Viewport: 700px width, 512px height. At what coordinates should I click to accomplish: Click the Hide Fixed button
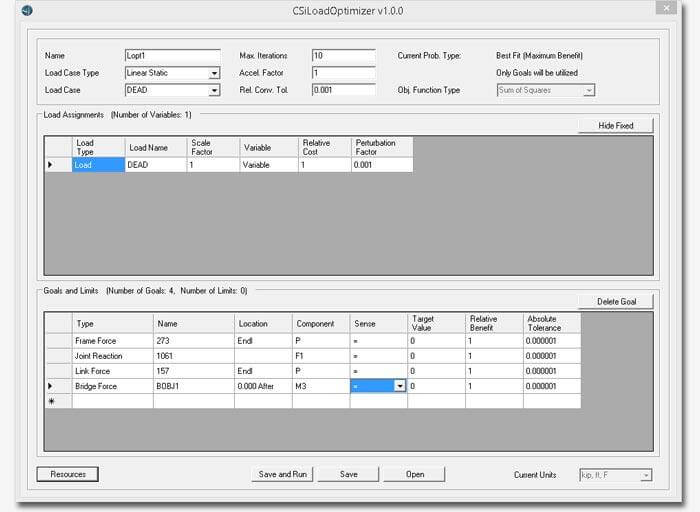coord(616,126)
